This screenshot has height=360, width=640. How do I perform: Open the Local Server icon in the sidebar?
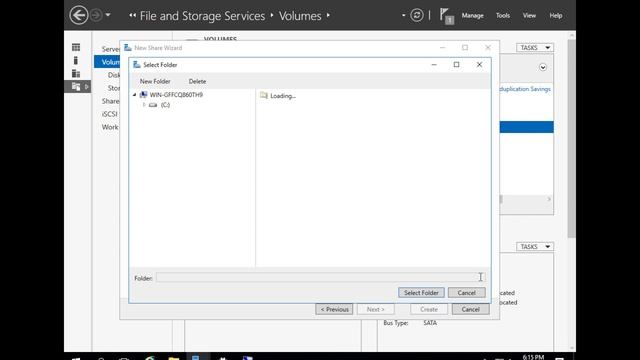(76, 60)
